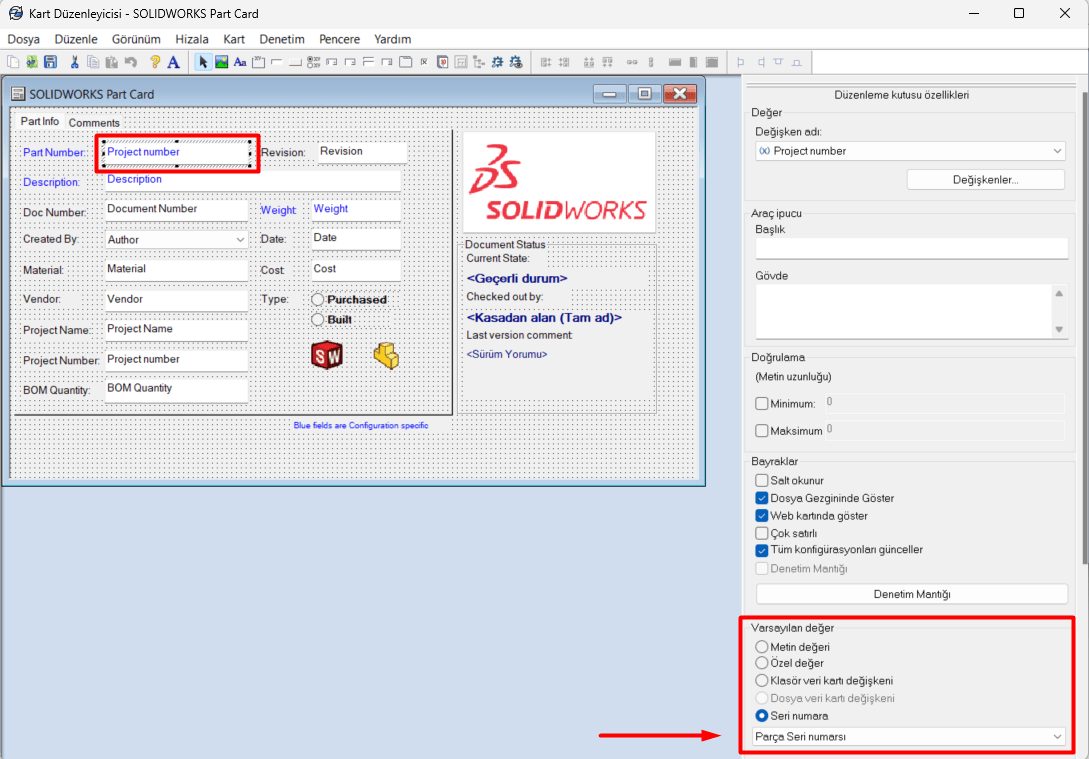Image resolution: width=1089 pixels, height=759 pixels.
Task: Click the Denetim Mantığı button
Action: [x=912, y=594]
